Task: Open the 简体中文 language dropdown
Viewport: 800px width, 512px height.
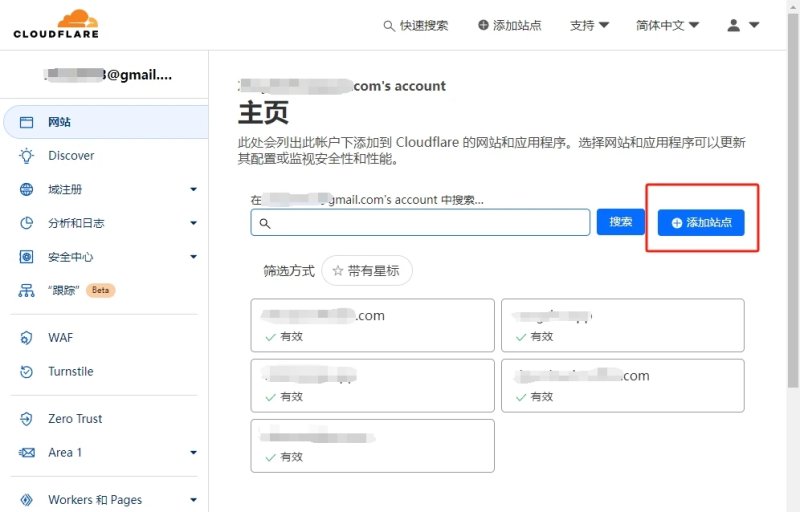Action: pos(667,25)
